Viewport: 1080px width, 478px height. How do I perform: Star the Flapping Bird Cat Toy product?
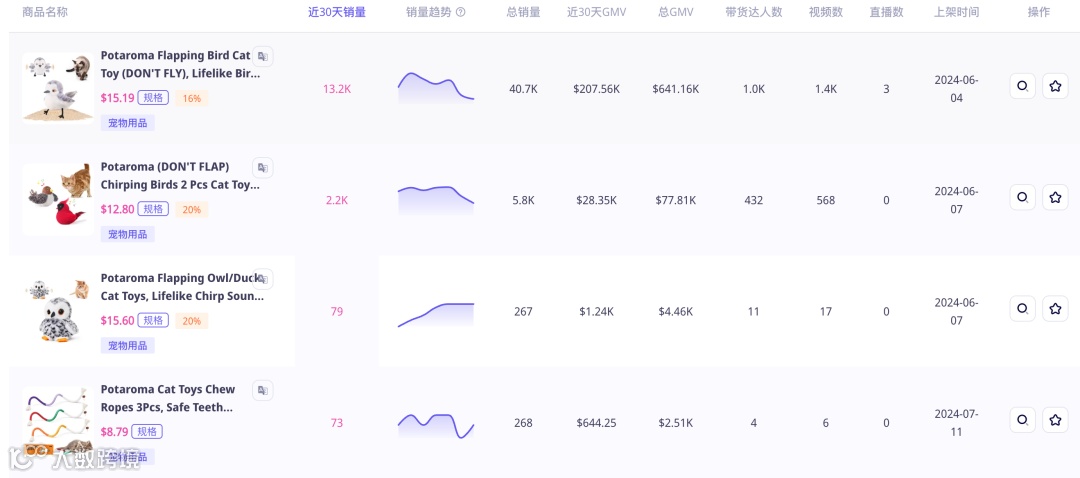point(1055,86)
